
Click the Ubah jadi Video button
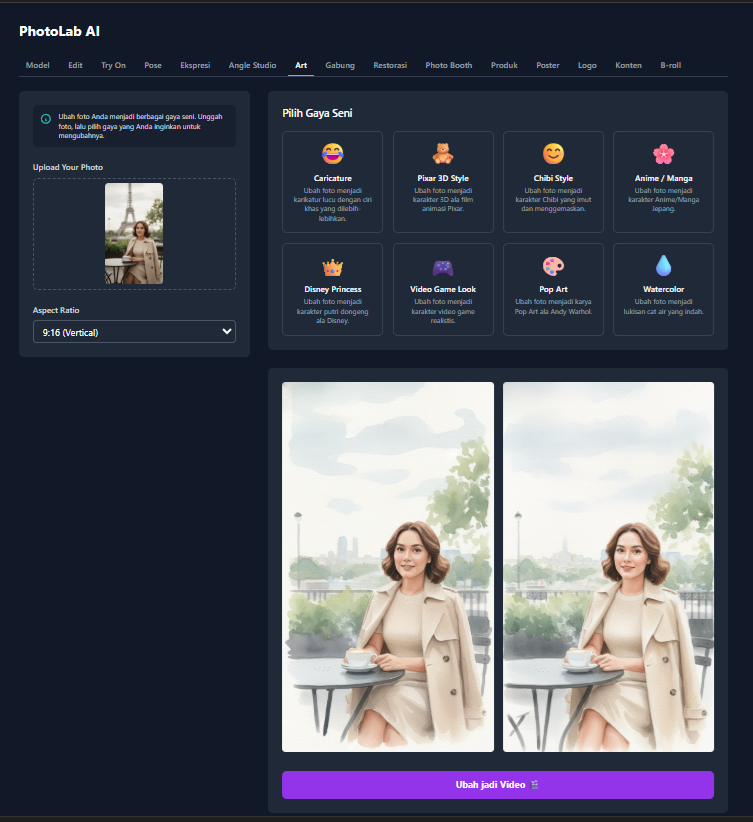point(497,785)
